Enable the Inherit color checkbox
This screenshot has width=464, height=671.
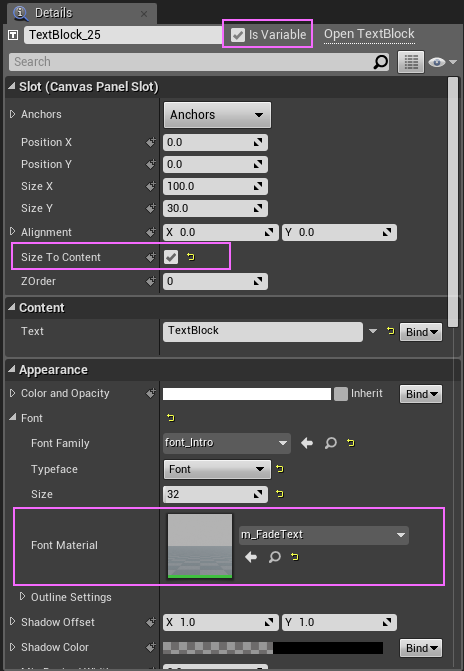point(341,394)
